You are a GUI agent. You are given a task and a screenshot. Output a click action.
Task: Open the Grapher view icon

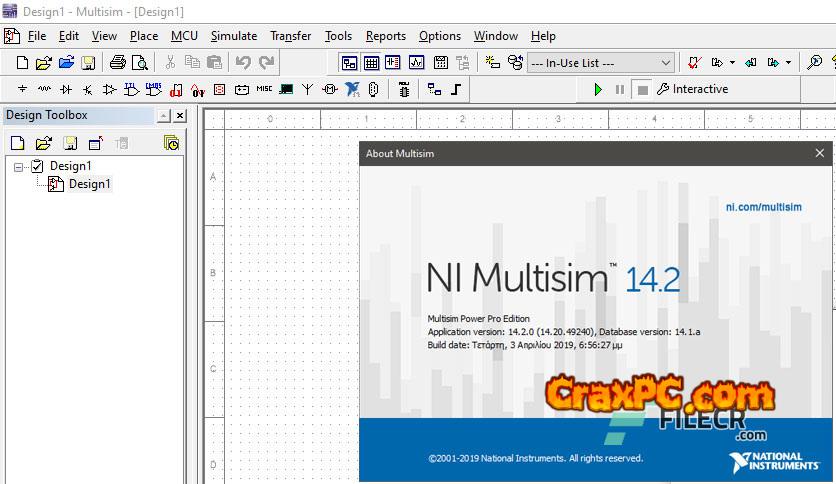pyautogui.click(x=416, y=63)
